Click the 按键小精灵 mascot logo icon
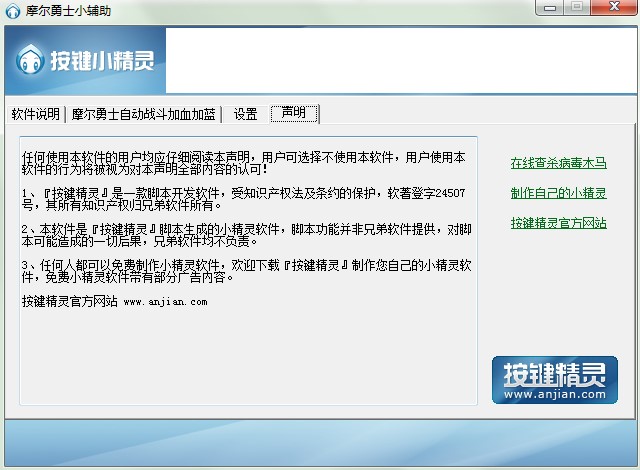 click(30, 60)
